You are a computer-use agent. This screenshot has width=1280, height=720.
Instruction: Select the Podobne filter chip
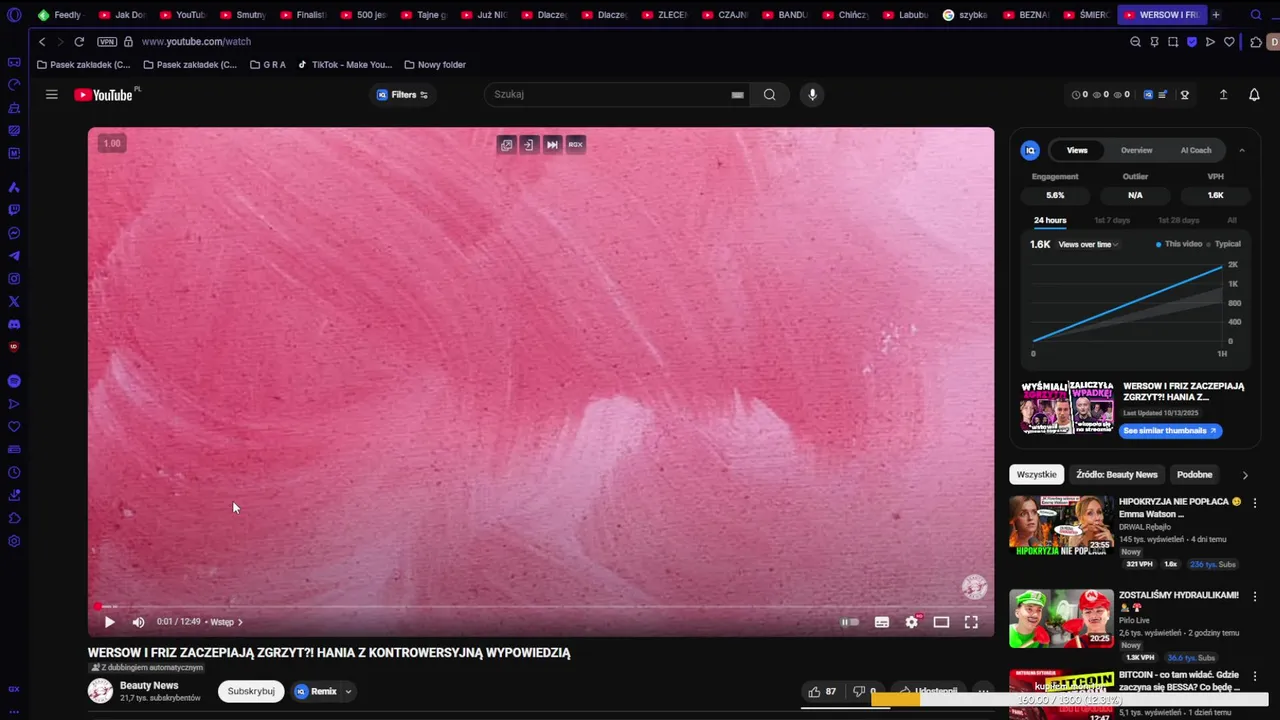(1194, 475)
